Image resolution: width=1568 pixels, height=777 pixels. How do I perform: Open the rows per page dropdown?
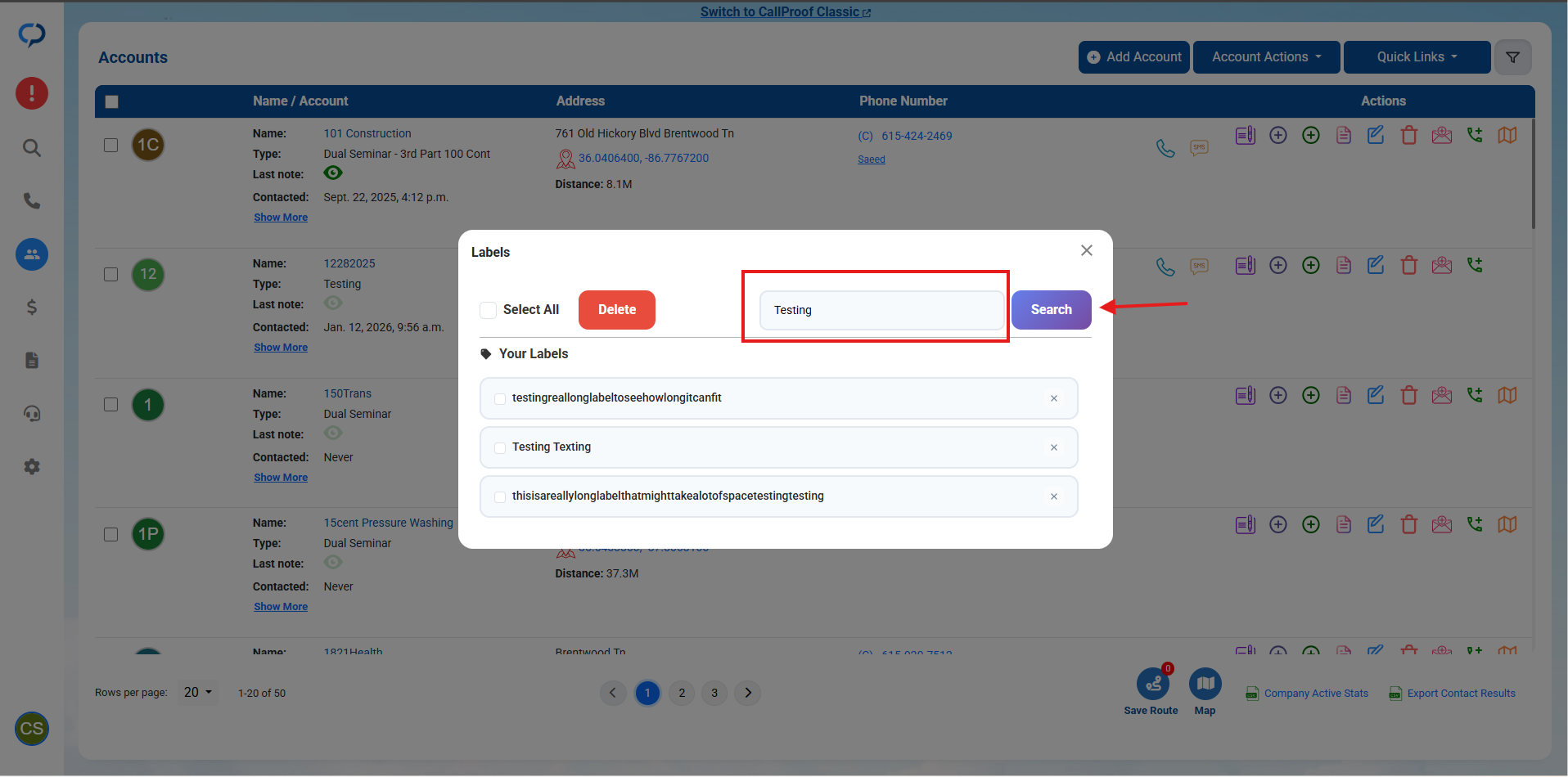pyautogui.click(x=198, y=693)
